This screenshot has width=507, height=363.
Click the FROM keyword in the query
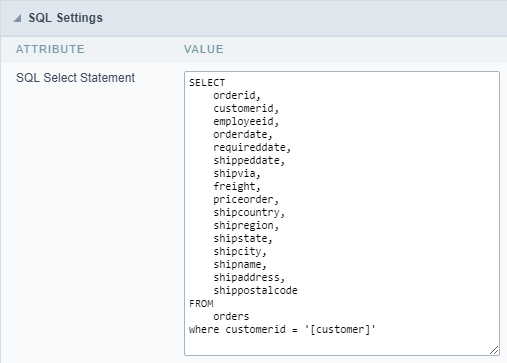point(201,304)
